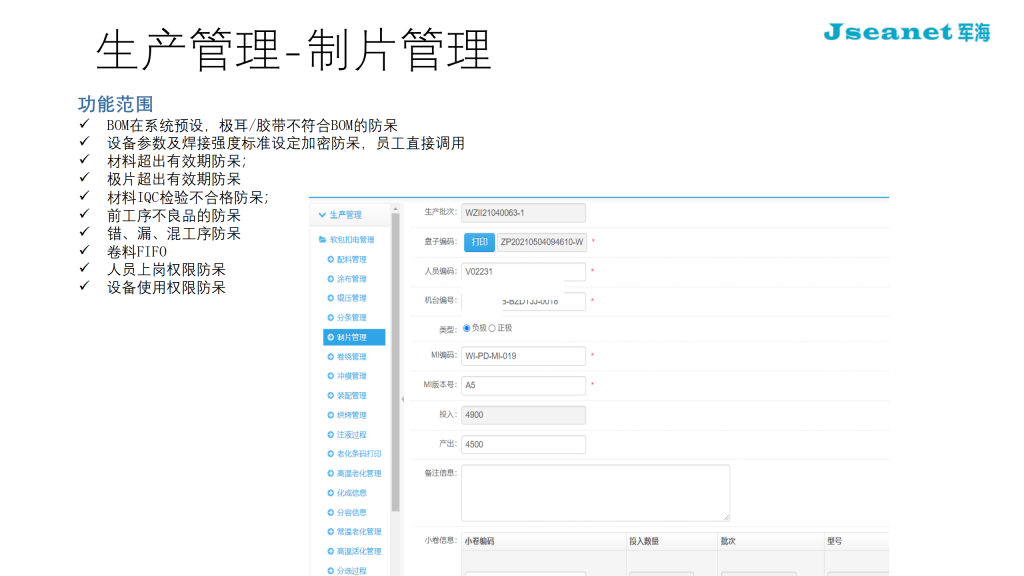Click the icon beside 涂布管理

(x=331, y=279)
